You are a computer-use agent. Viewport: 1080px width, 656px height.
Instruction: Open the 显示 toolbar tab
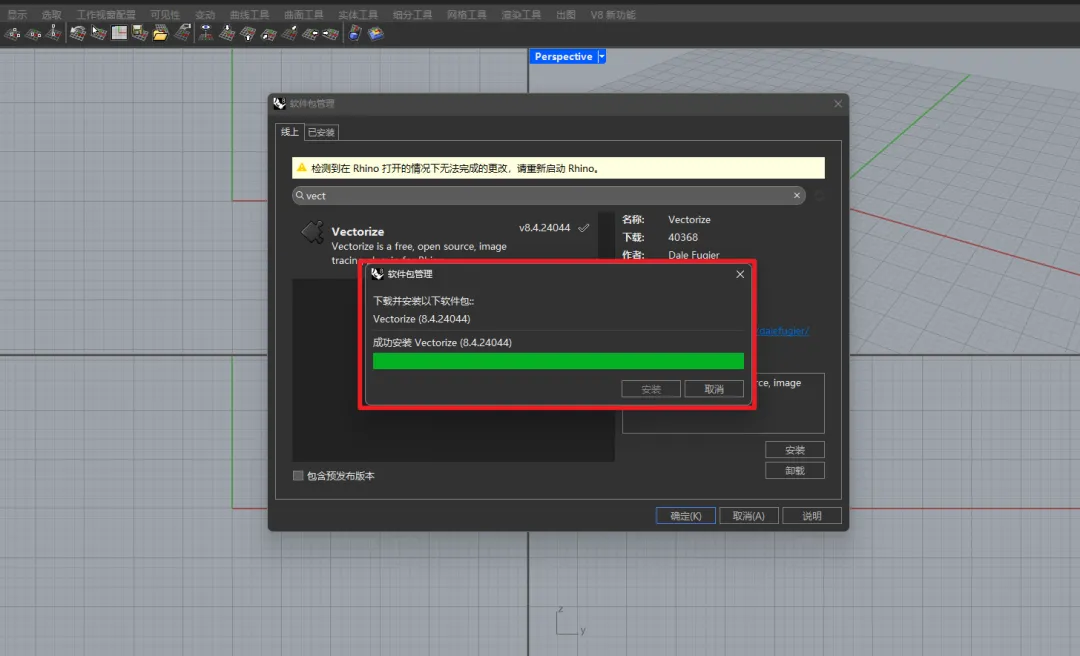17,14
